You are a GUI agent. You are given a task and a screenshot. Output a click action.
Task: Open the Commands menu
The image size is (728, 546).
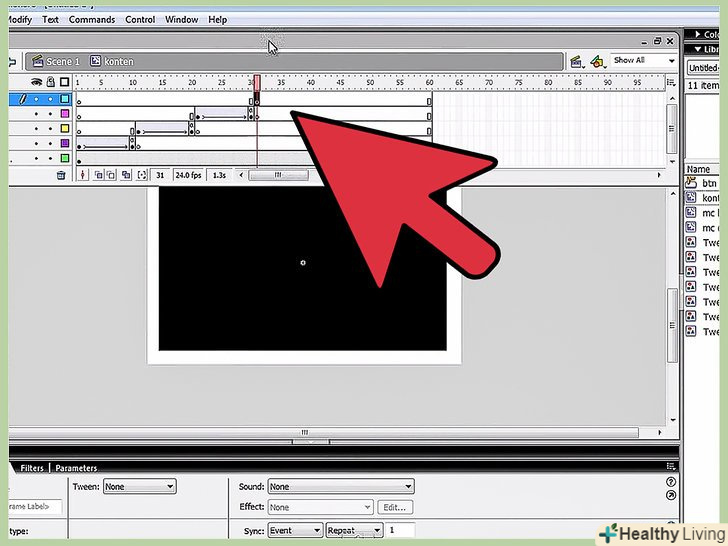[x=92, y=20]
